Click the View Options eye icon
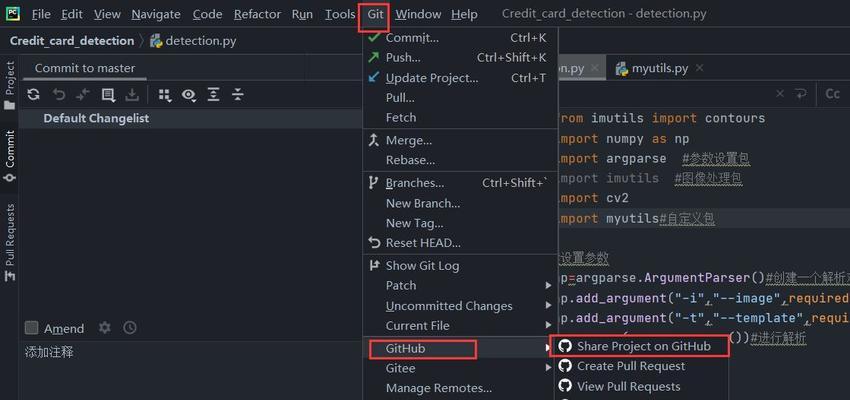The image size is (850, 400). coord(189,94)
